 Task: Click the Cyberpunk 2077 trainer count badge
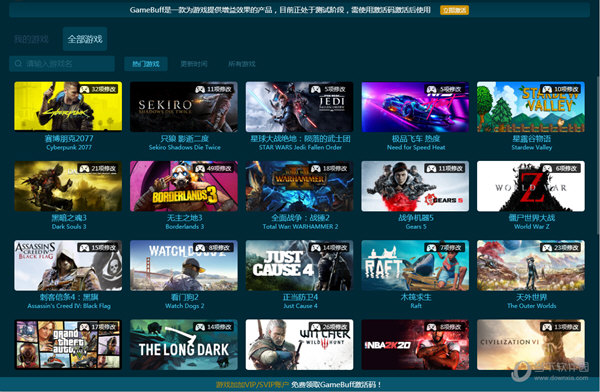click(98, 89)
